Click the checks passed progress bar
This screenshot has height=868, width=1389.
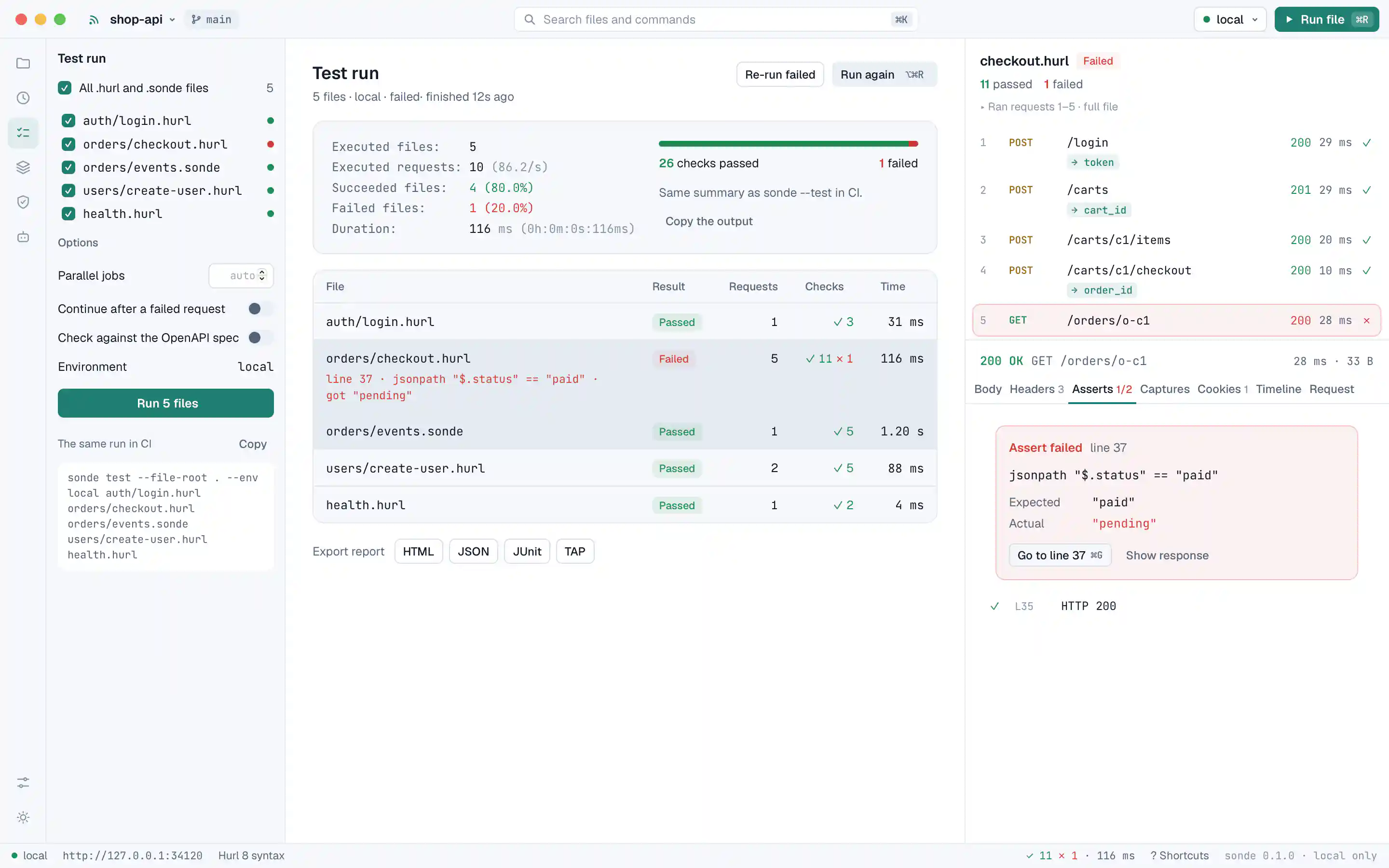pos(788,144)
